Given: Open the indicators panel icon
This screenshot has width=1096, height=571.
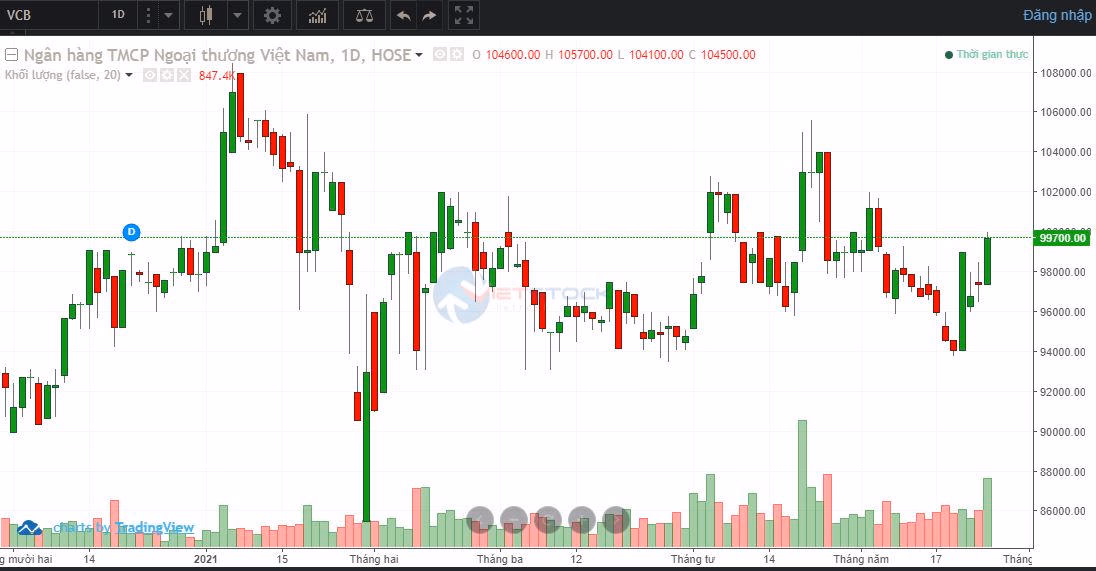Looking at the screenshot, I should pos(317,15).
